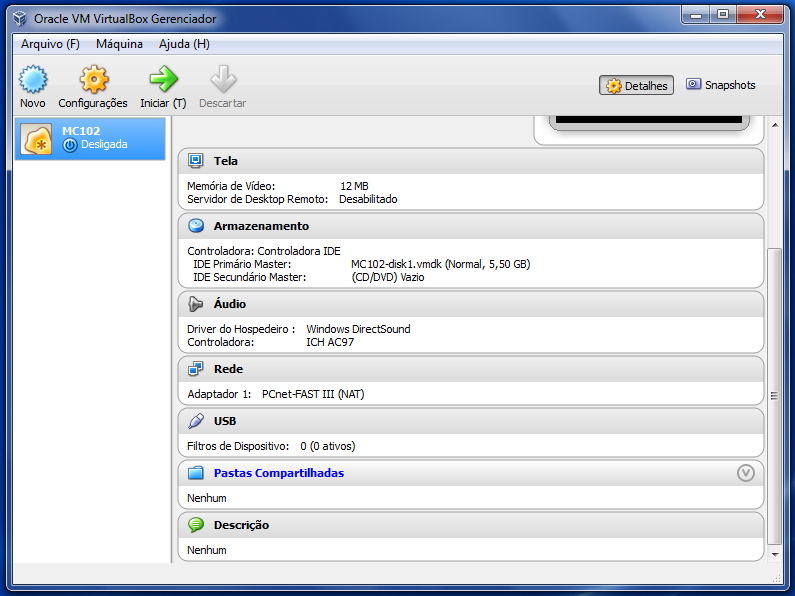Click the details pane scrollbar thumb
Image resolution: width=795 pixels, height=596 pixels.
pos(774,396)
